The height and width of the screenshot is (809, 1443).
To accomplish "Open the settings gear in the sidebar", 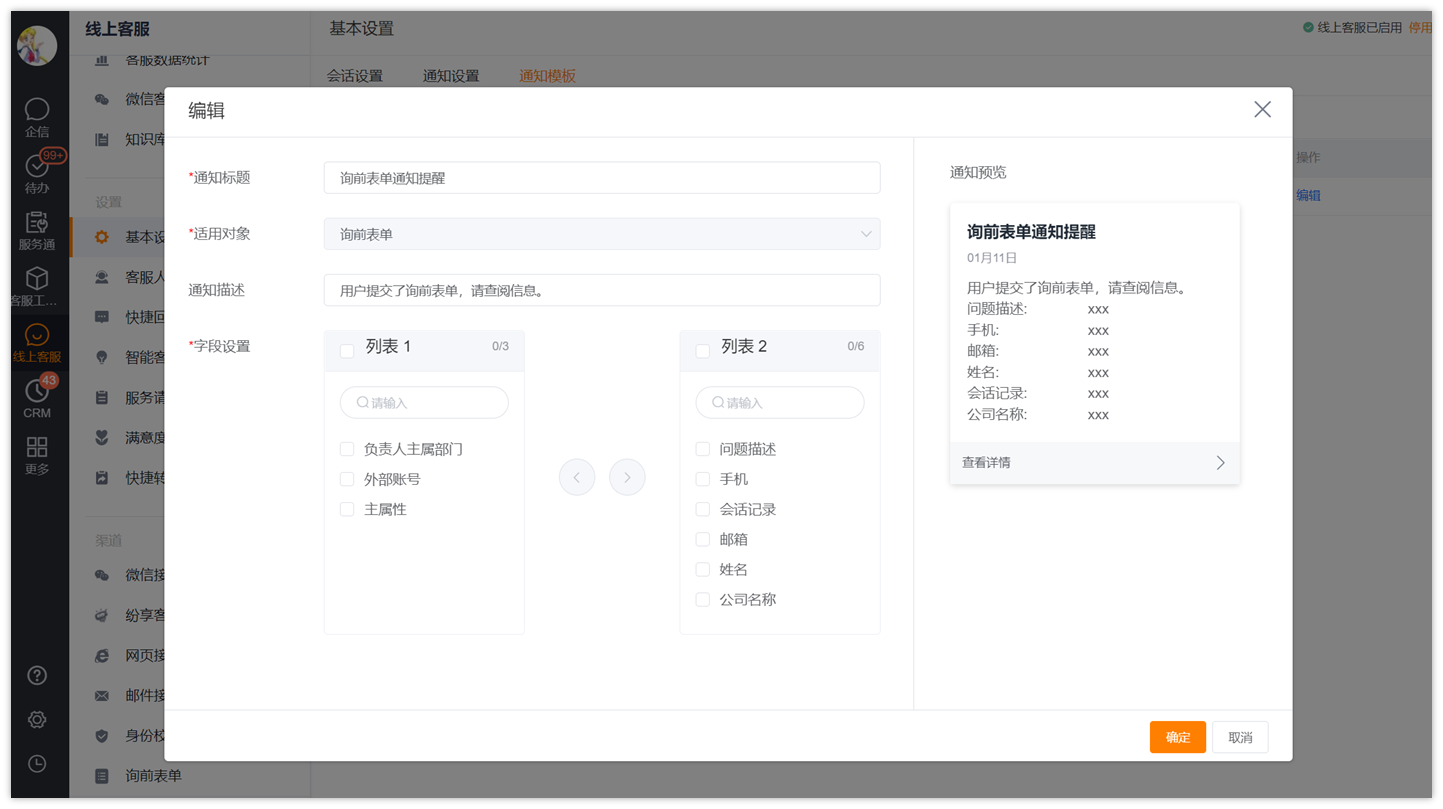I will 37,720.
